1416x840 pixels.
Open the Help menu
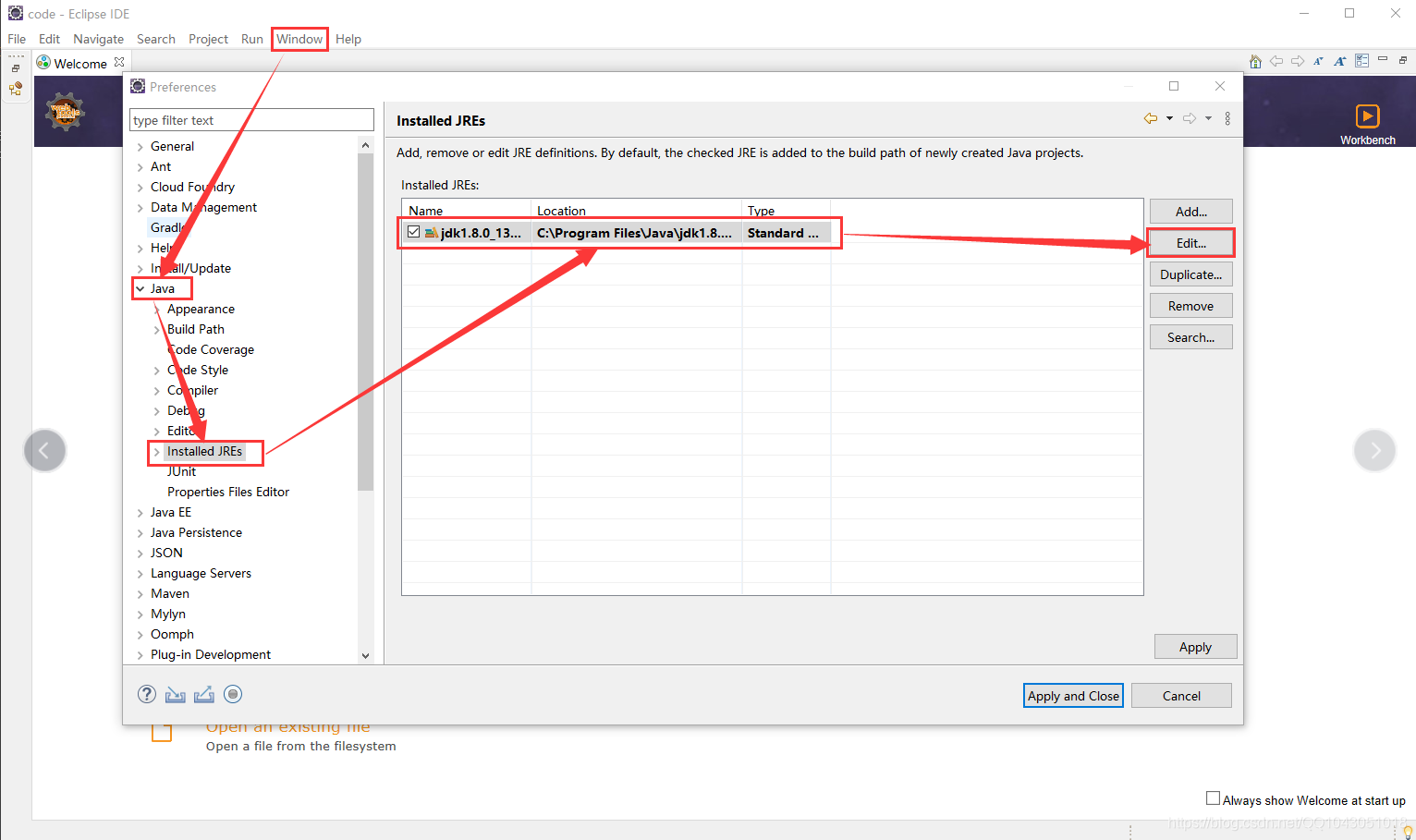point(348,39)
